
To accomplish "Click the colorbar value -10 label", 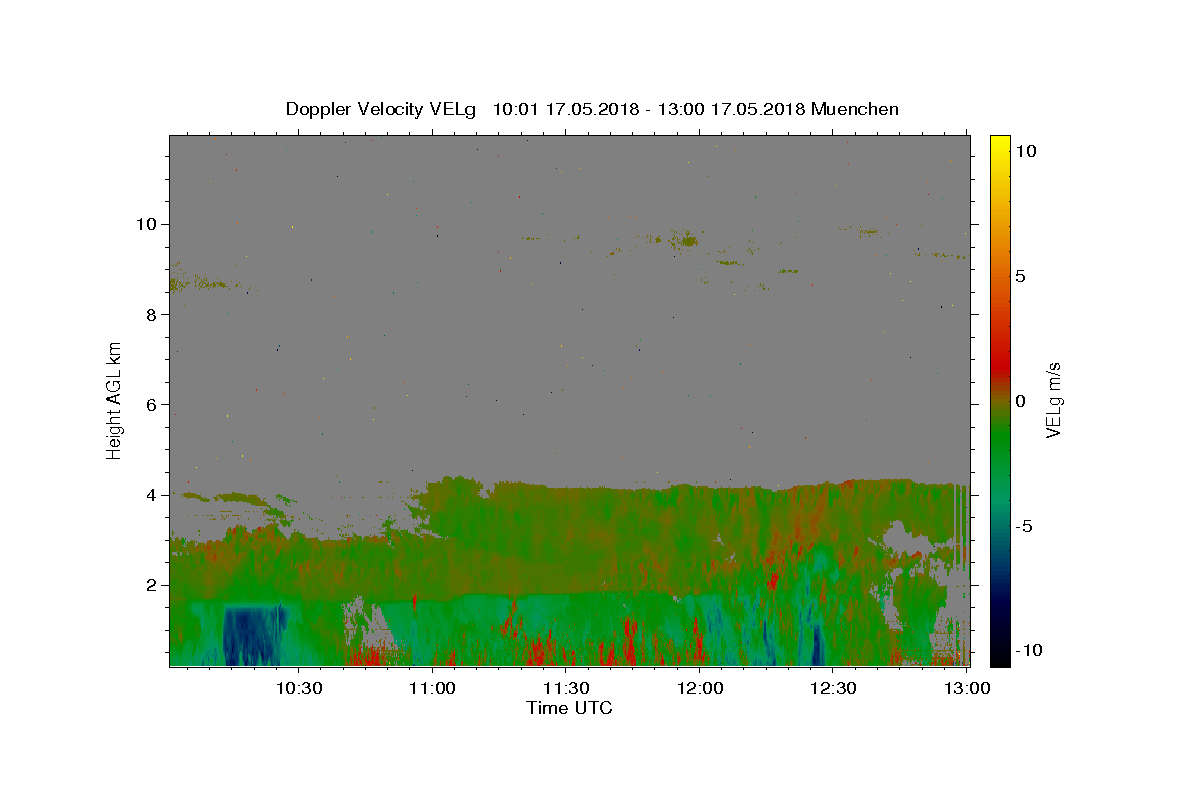I will pyautogui.click(x=1028, y=650).
